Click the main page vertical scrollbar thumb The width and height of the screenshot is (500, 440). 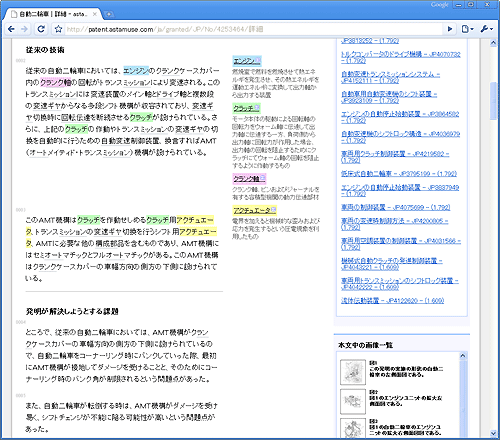(493, 101)
